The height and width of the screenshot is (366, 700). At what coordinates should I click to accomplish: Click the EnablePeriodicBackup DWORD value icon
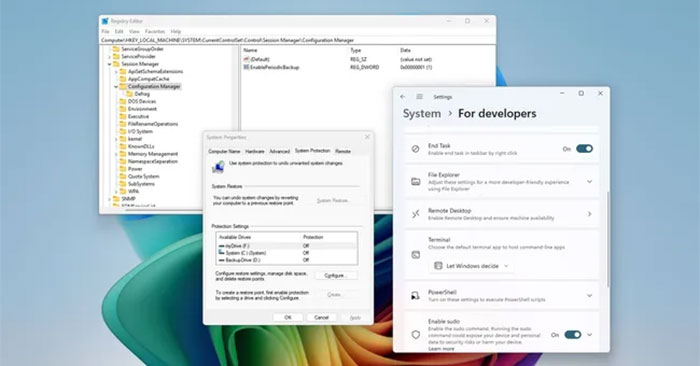pyautogui.click(x=246, y=67)
